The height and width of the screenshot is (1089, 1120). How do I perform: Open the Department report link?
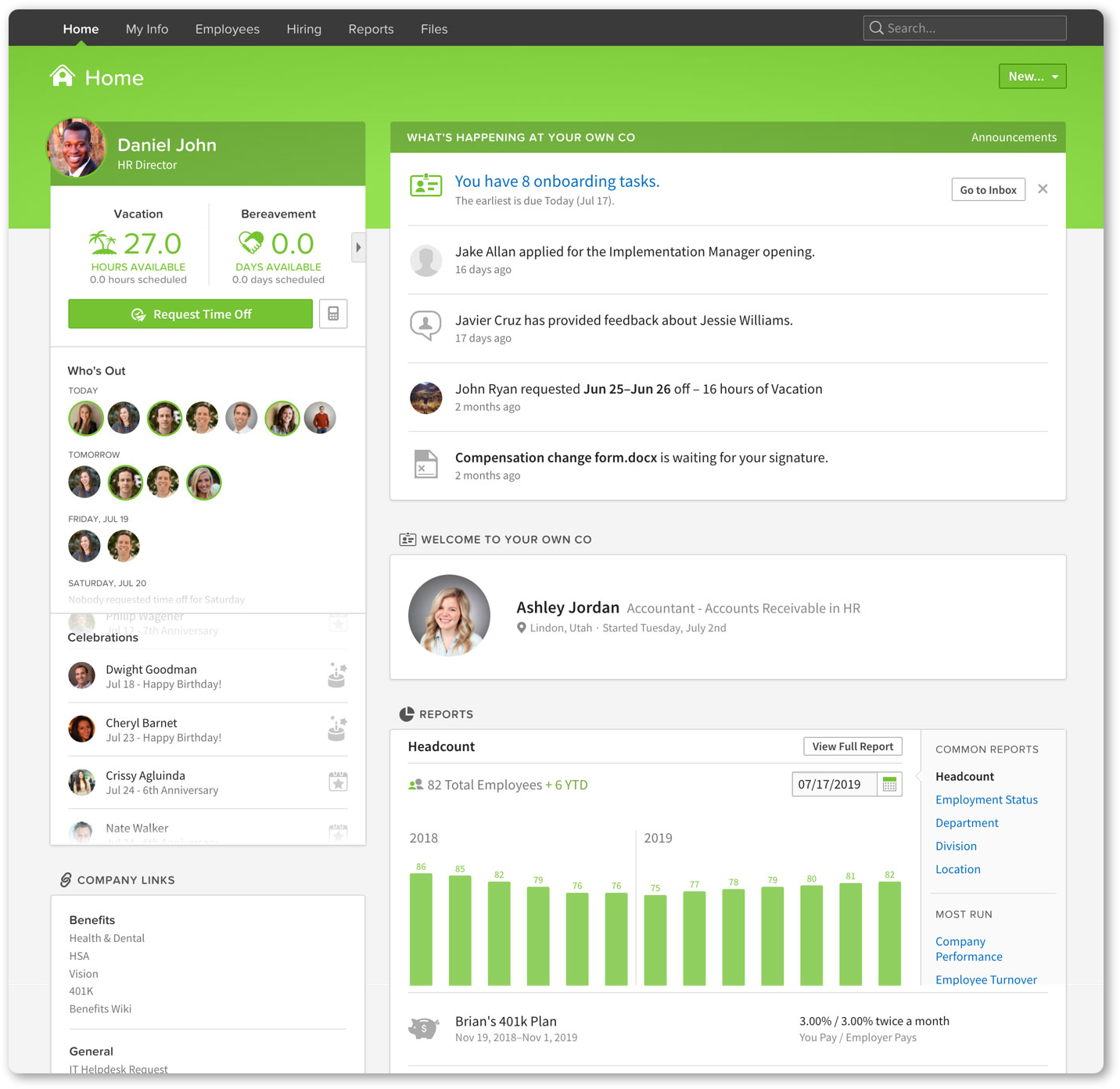click(967, 822)
